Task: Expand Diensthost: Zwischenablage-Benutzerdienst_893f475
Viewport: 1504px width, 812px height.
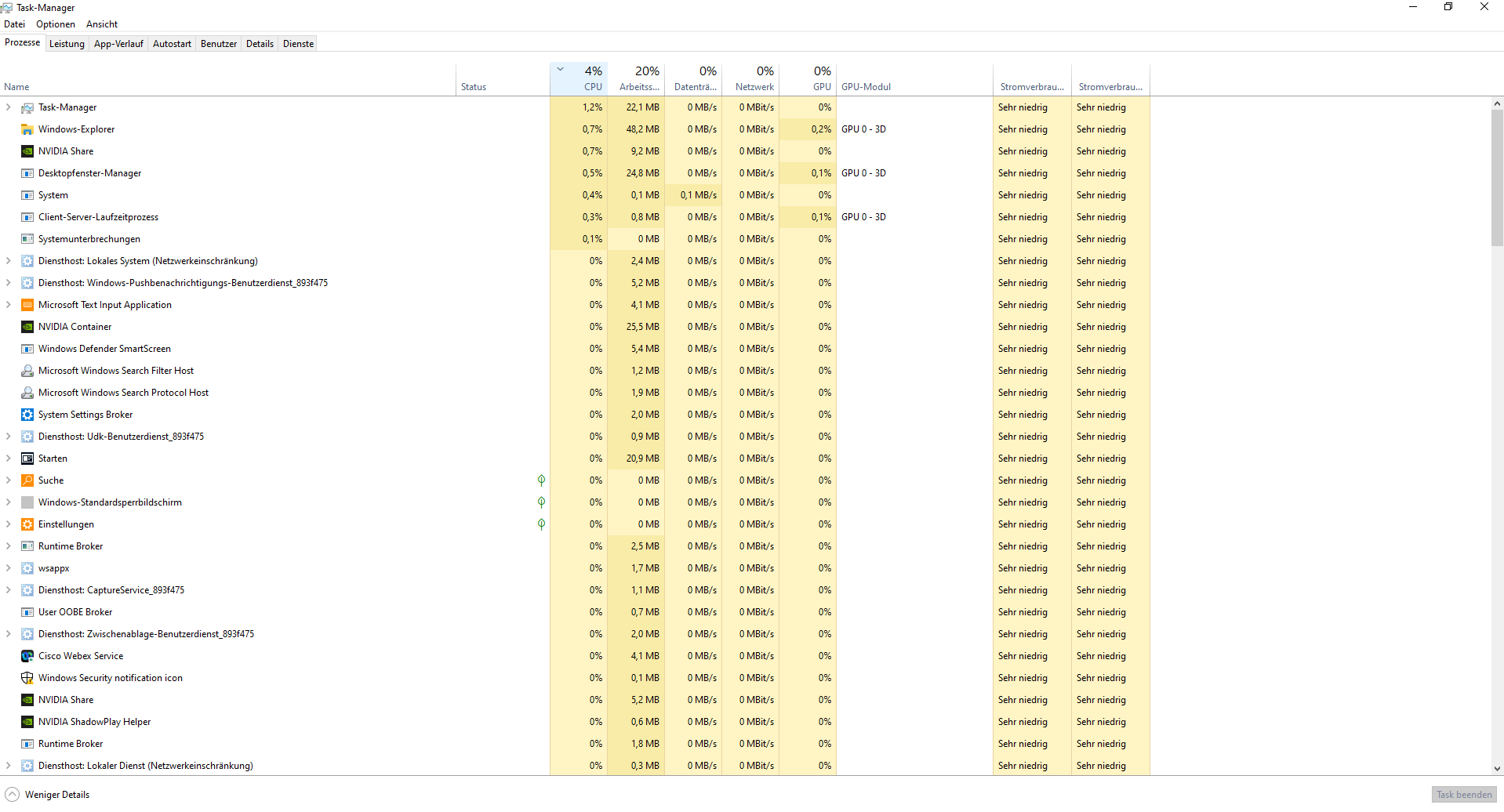Action: (9, 634)
